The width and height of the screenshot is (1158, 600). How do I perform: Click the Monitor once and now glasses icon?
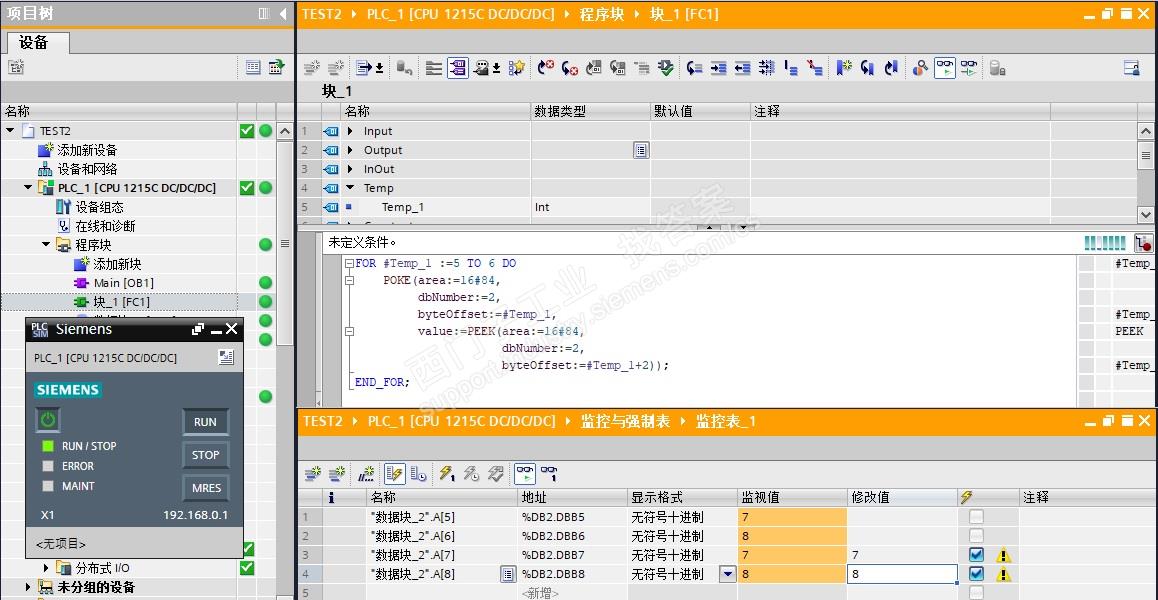coord(549,473)
